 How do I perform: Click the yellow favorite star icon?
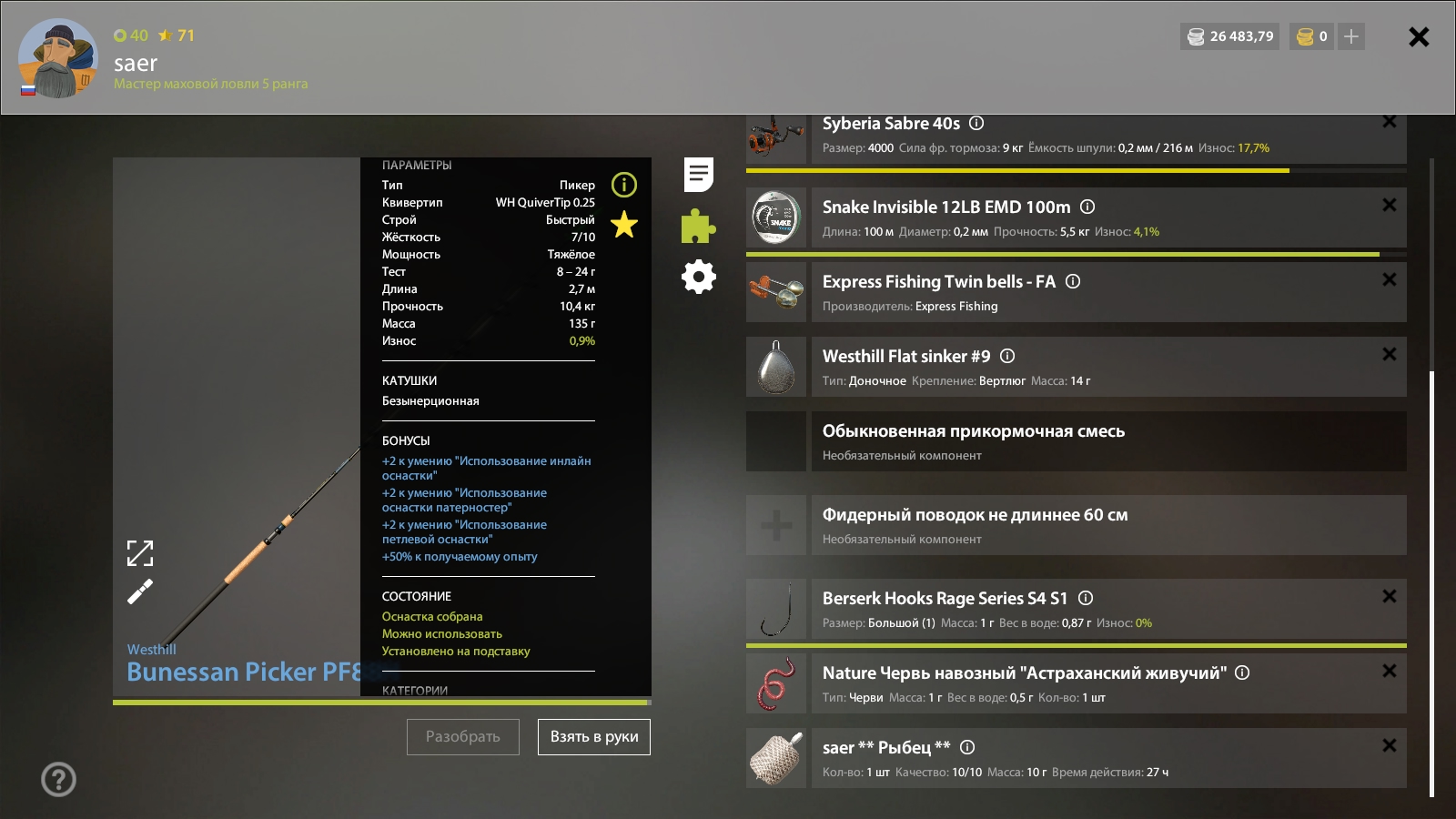(624, 224)
